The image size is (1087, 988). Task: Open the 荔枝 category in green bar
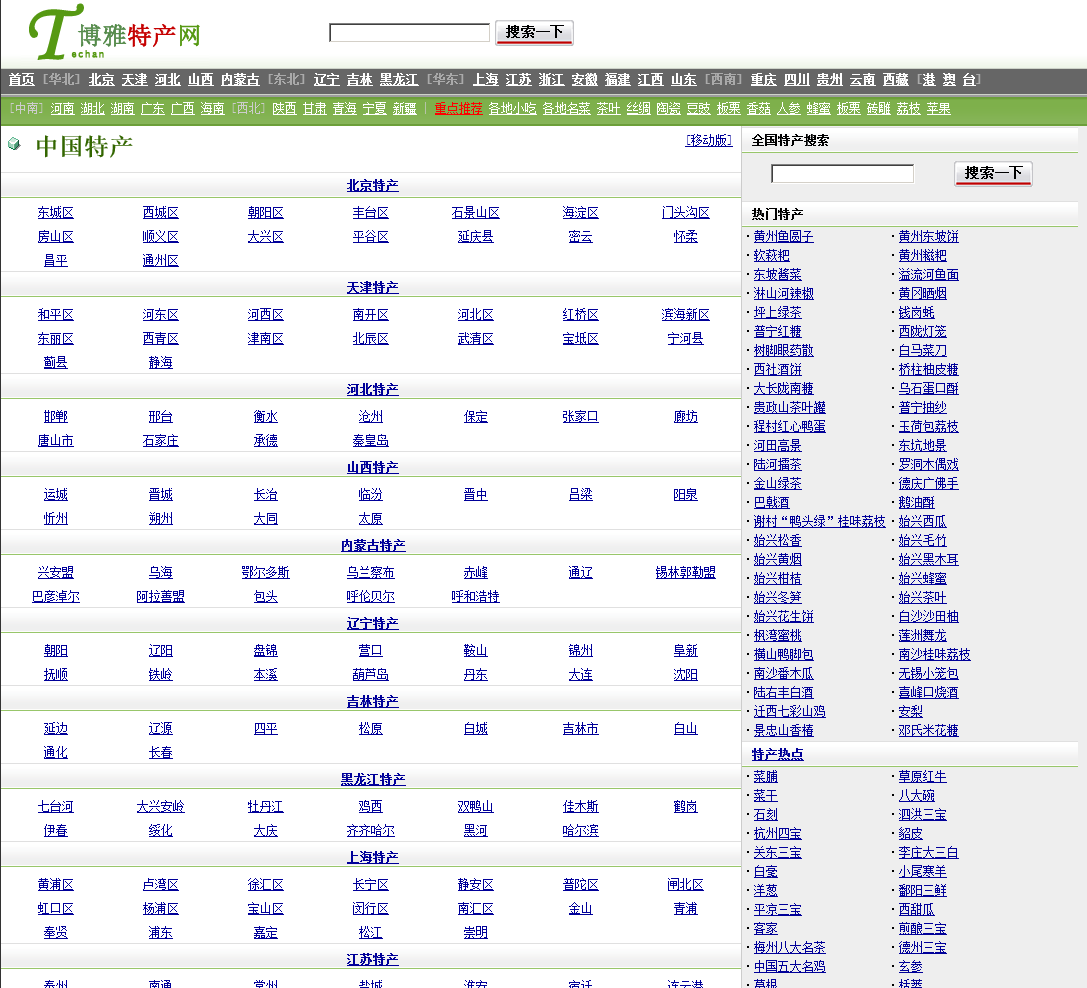(x=908, y=109)
